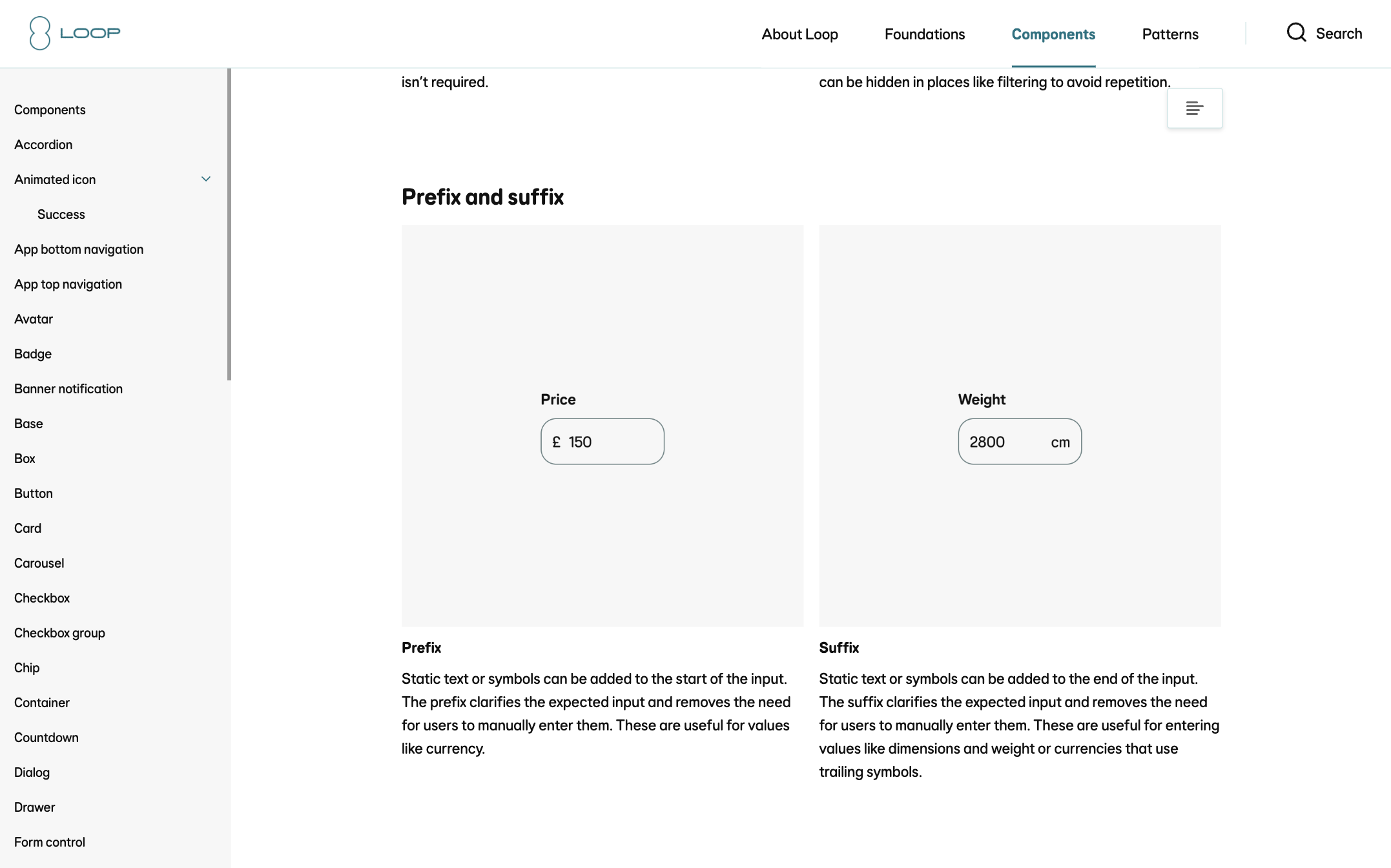Open the Banner notification page

click(x=68, y=389)
